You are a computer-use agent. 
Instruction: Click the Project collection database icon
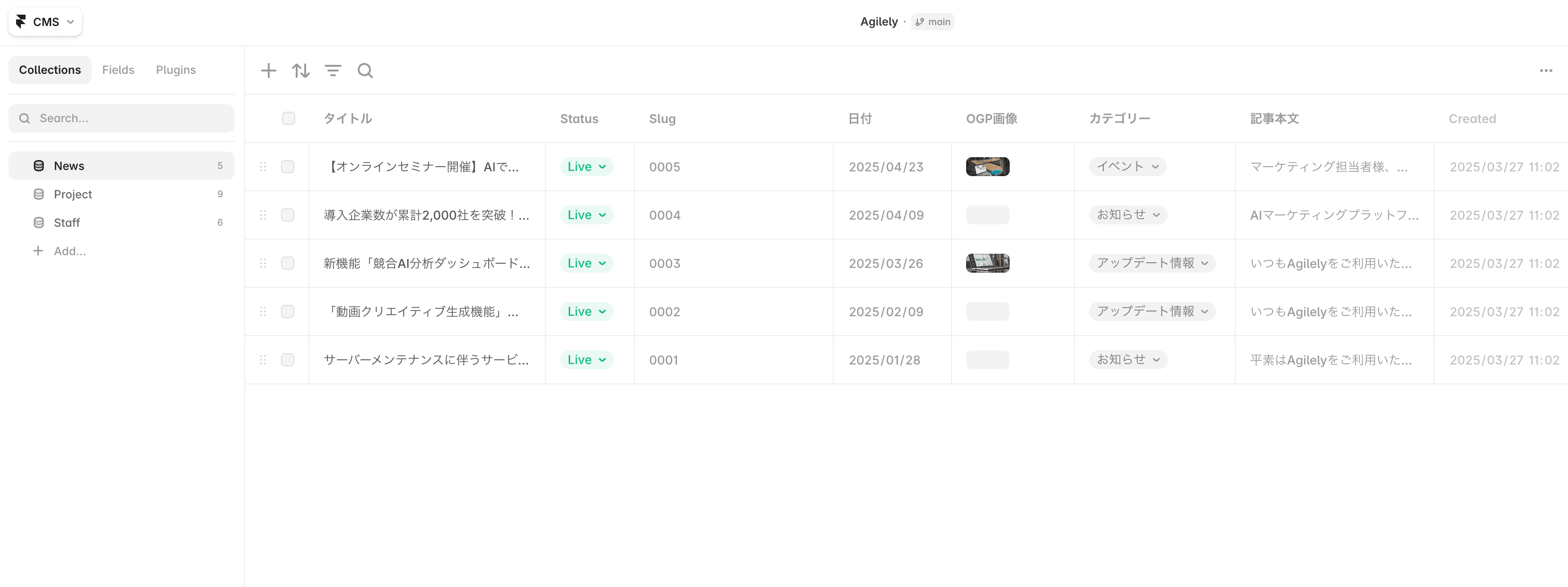(x=38, y=194)
